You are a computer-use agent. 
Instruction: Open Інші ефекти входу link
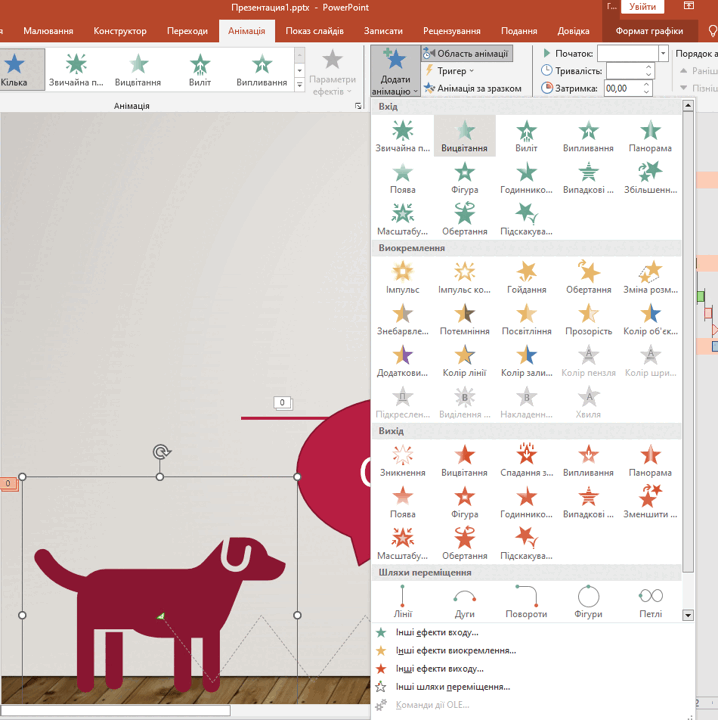coord(437,633)
